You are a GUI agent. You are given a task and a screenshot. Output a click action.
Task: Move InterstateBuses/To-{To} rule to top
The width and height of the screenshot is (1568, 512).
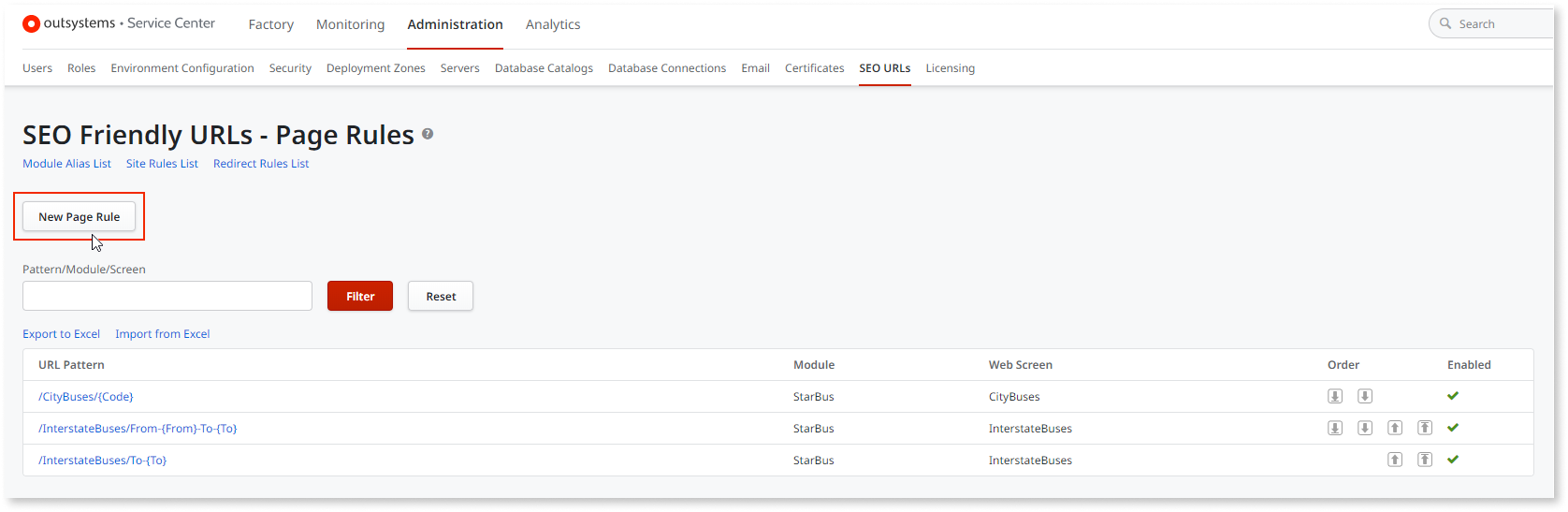(1425, 460)
